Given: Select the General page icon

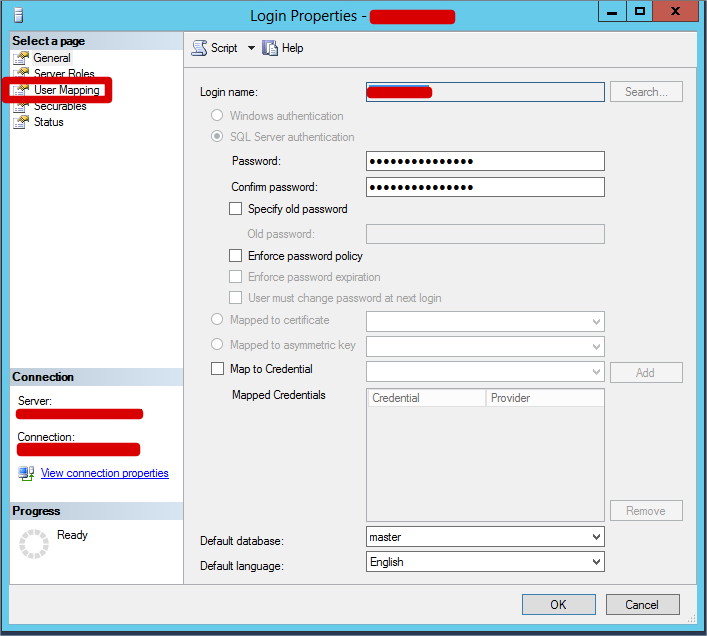Looking at the screenshot, I should click(x=21, y=58).
